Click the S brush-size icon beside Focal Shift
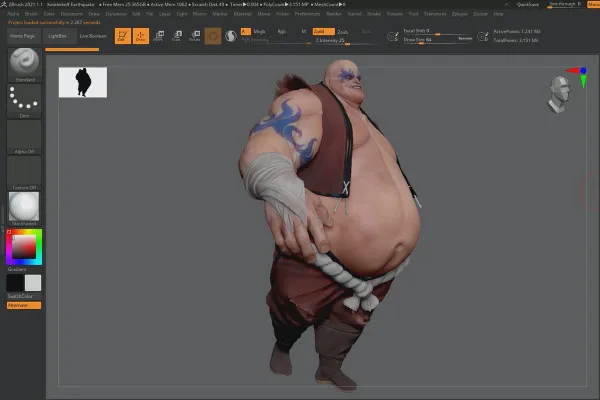The image size is (600, 400). pyautogui.click(x=393, y=36)
